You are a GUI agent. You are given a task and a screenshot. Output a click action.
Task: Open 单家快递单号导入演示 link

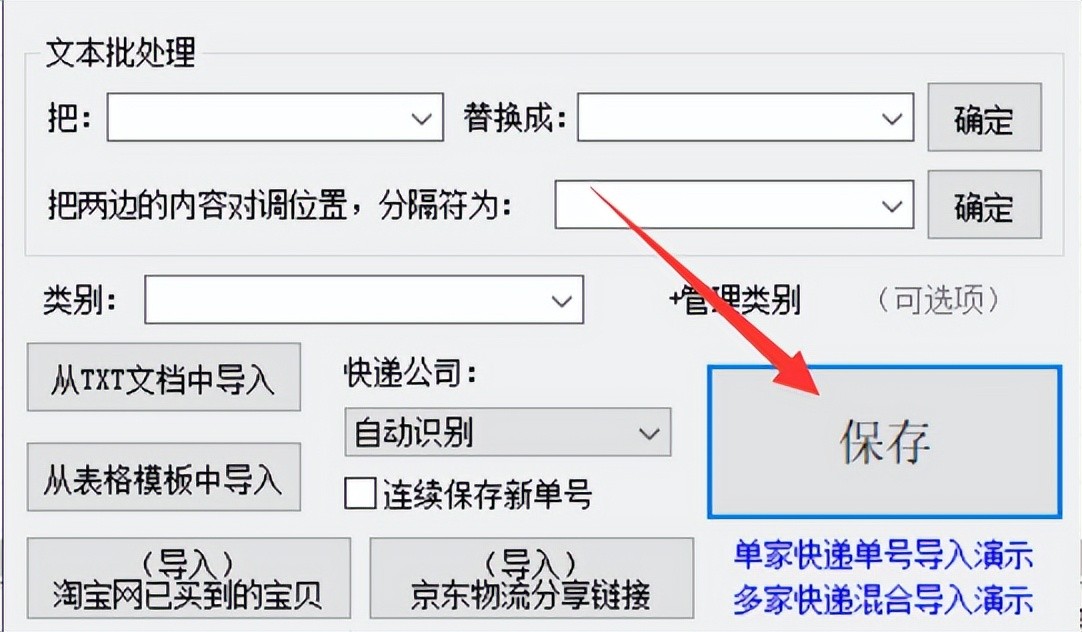click(883, 555)
